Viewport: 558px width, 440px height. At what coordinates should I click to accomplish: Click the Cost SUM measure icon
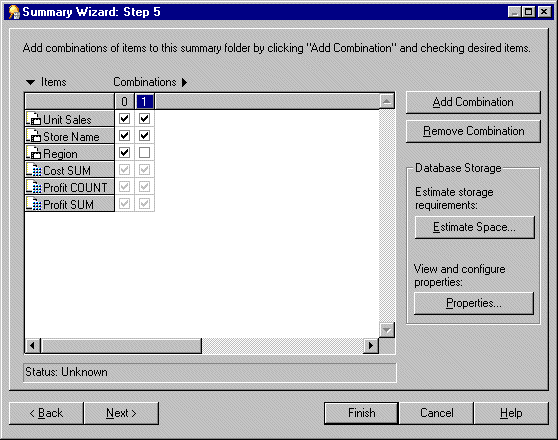(34, 170)
